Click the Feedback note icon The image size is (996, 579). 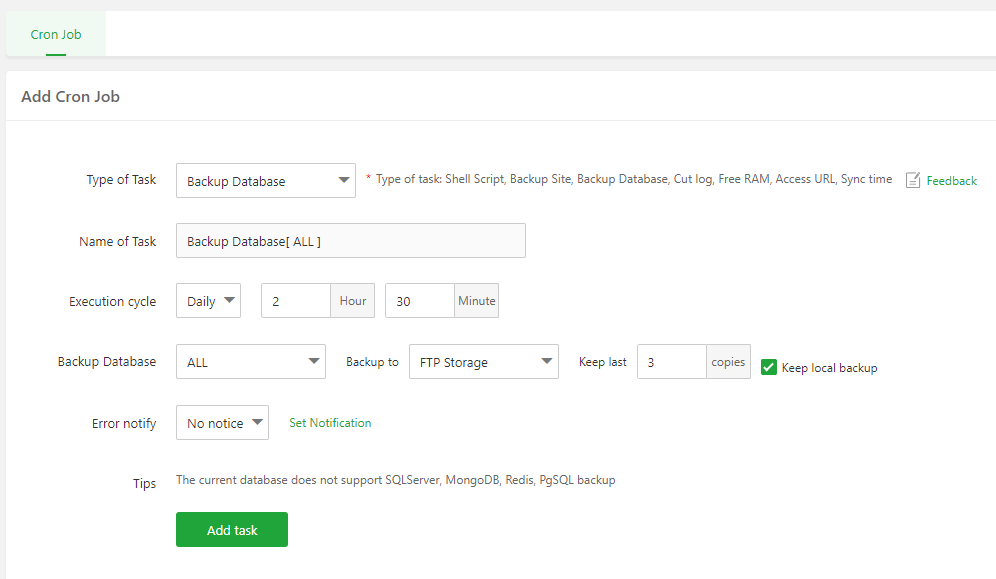pos(913,180)
